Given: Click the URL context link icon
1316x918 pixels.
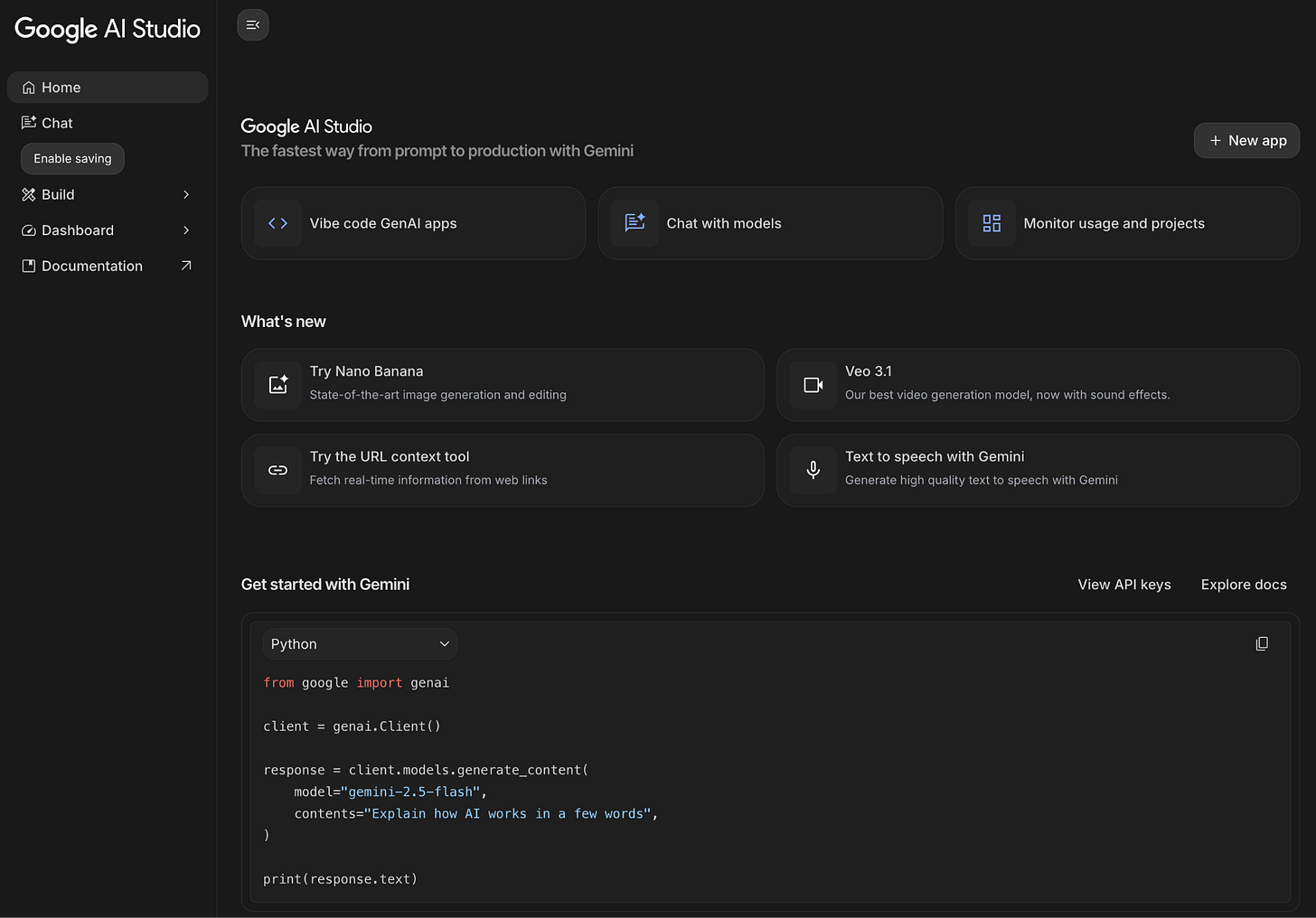Looking at the screenshot, I should pyautogui.click(x=278, y=470).
